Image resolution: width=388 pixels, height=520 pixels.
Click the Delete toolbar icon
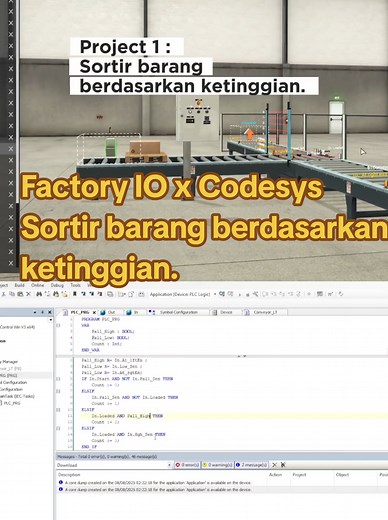[28, 294]
